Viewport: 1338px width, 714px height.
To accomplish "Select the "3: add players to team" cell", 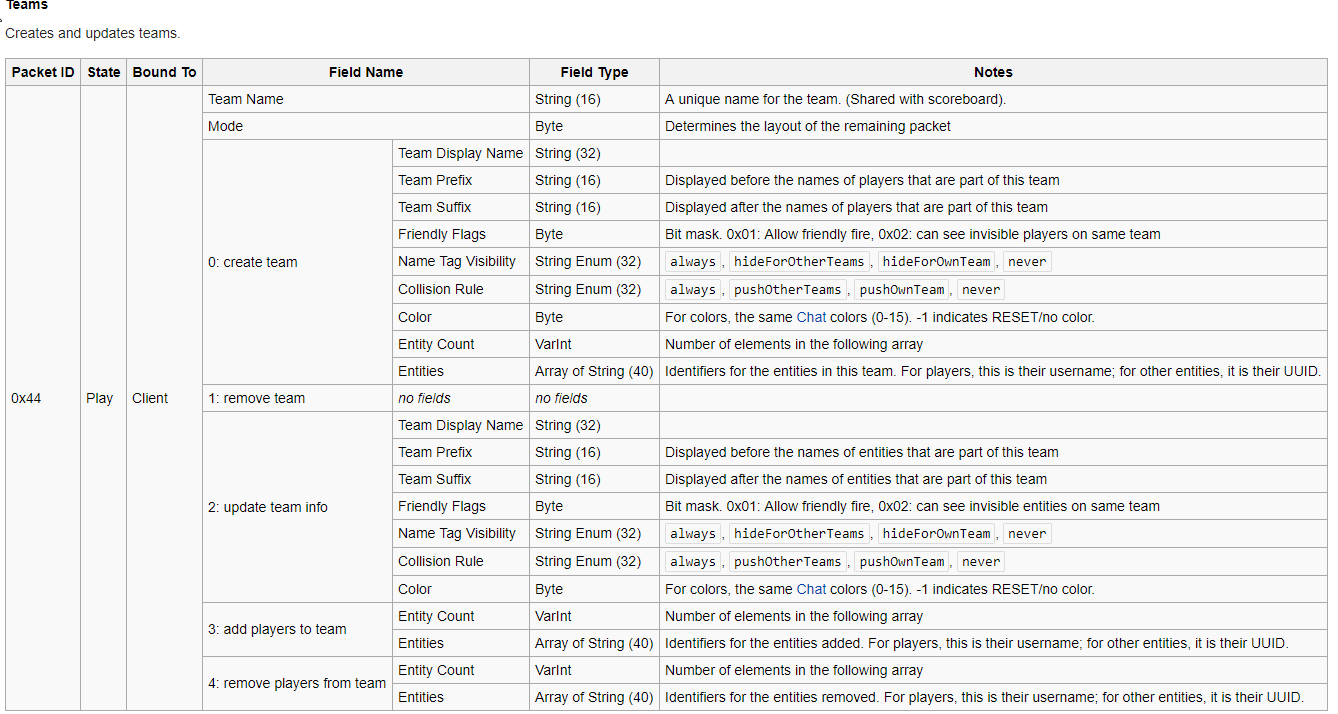I will (x=297, y=629).
